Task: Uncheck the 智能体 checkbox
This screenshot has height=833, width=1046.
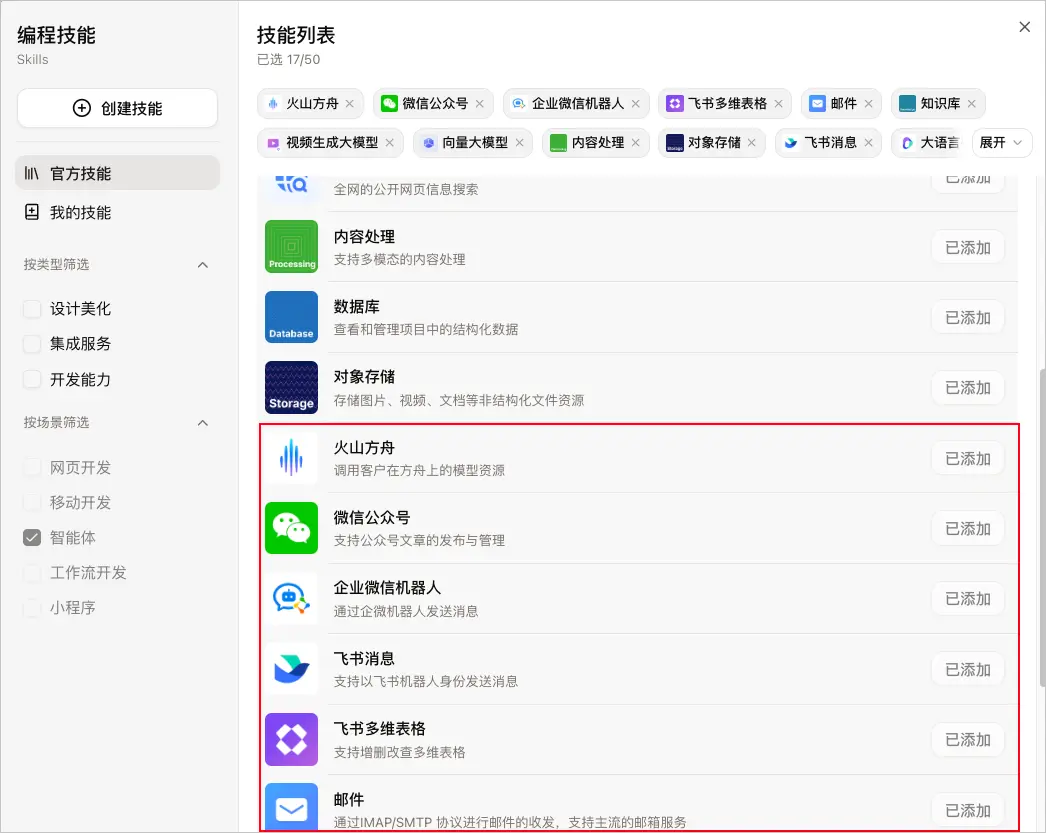Action: coord(32,538)
